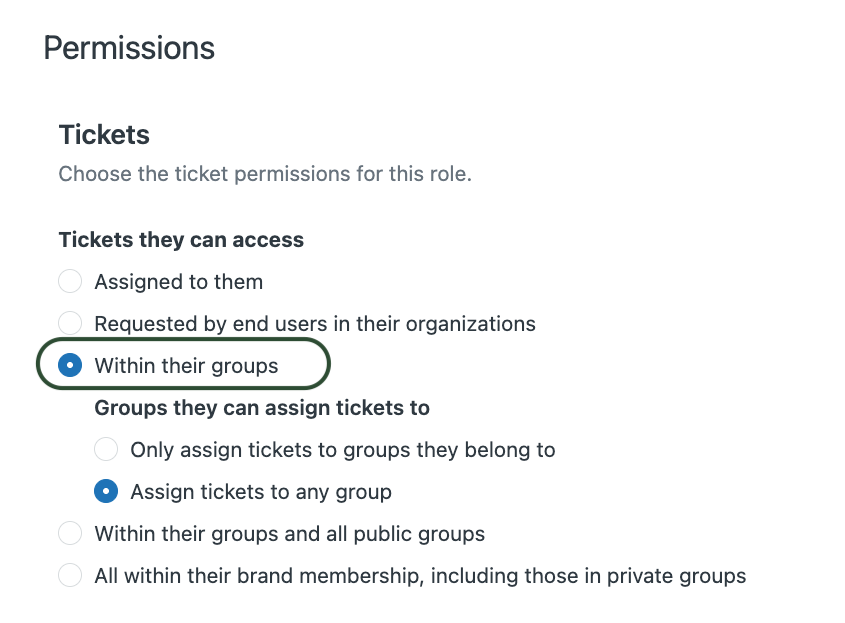Choose "Requested by end users in their organizations"
Image resolution: width=845 pixels, height=623 pixels.
pyautogui.click(x=70, y=323)
